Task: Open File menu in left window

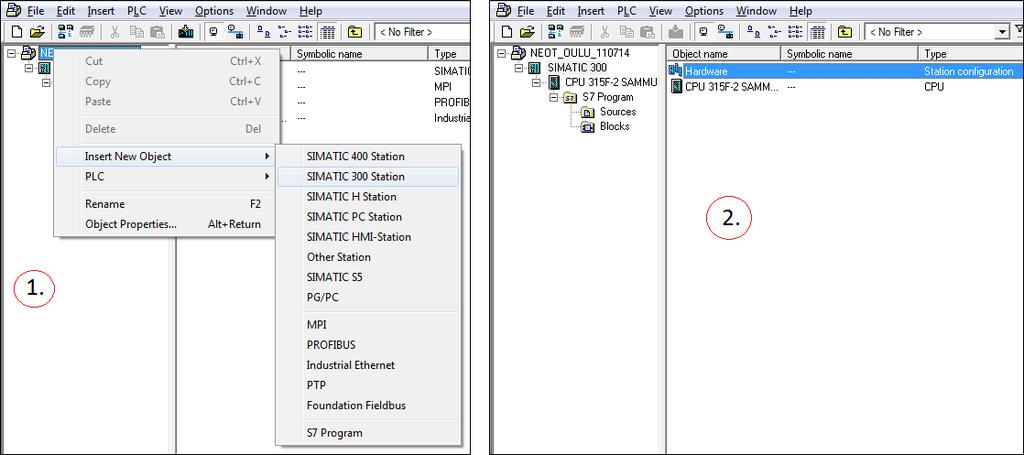Action: tap(35, 11)
